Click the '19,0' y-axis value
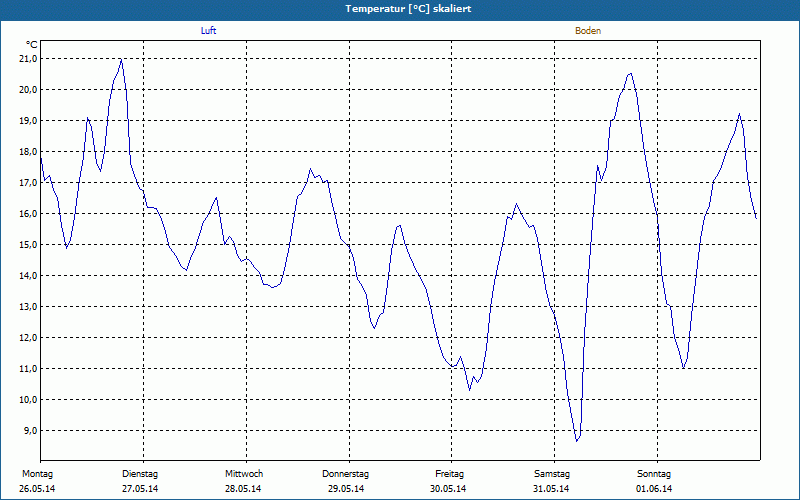 point(29,121)
